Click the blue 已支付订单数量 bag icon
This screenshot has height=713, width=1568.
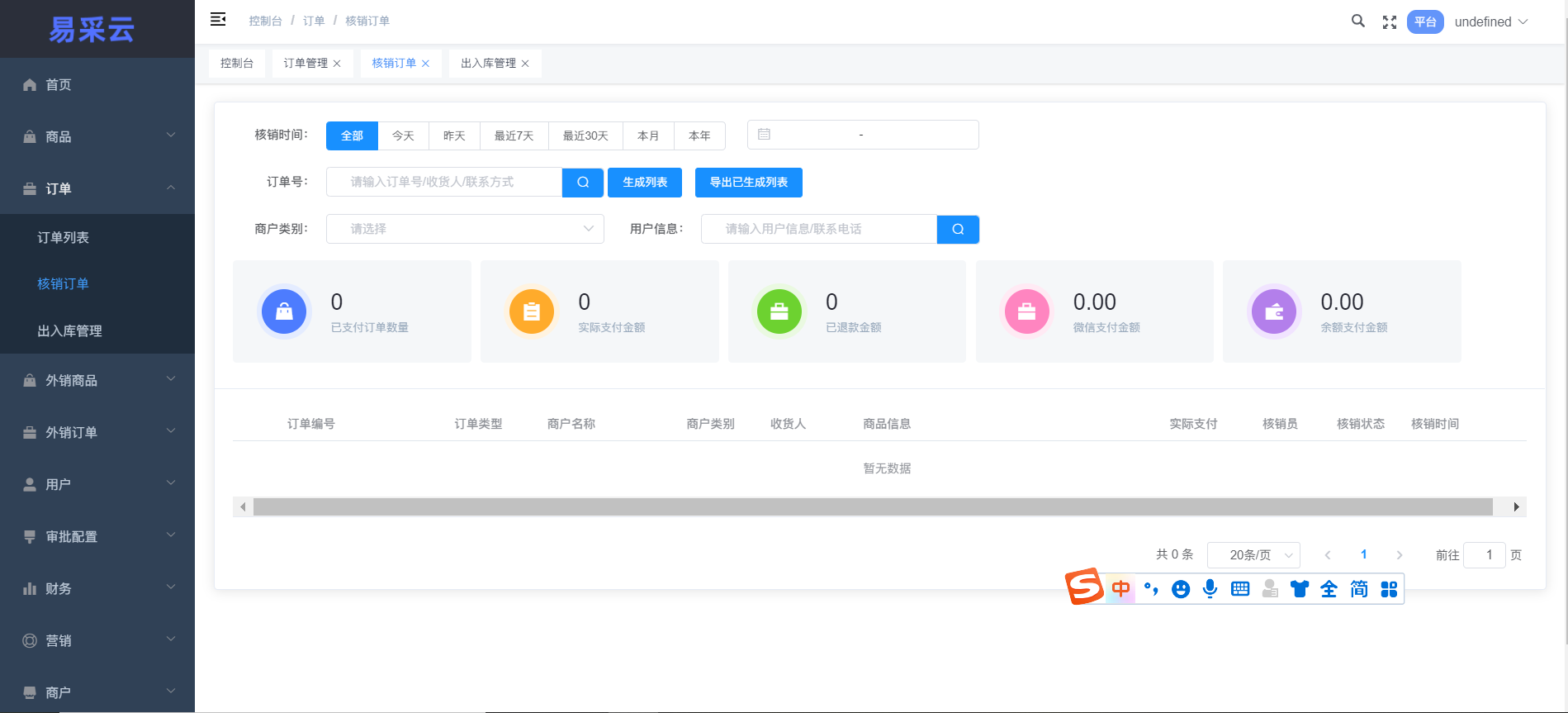tap(284, 311)
